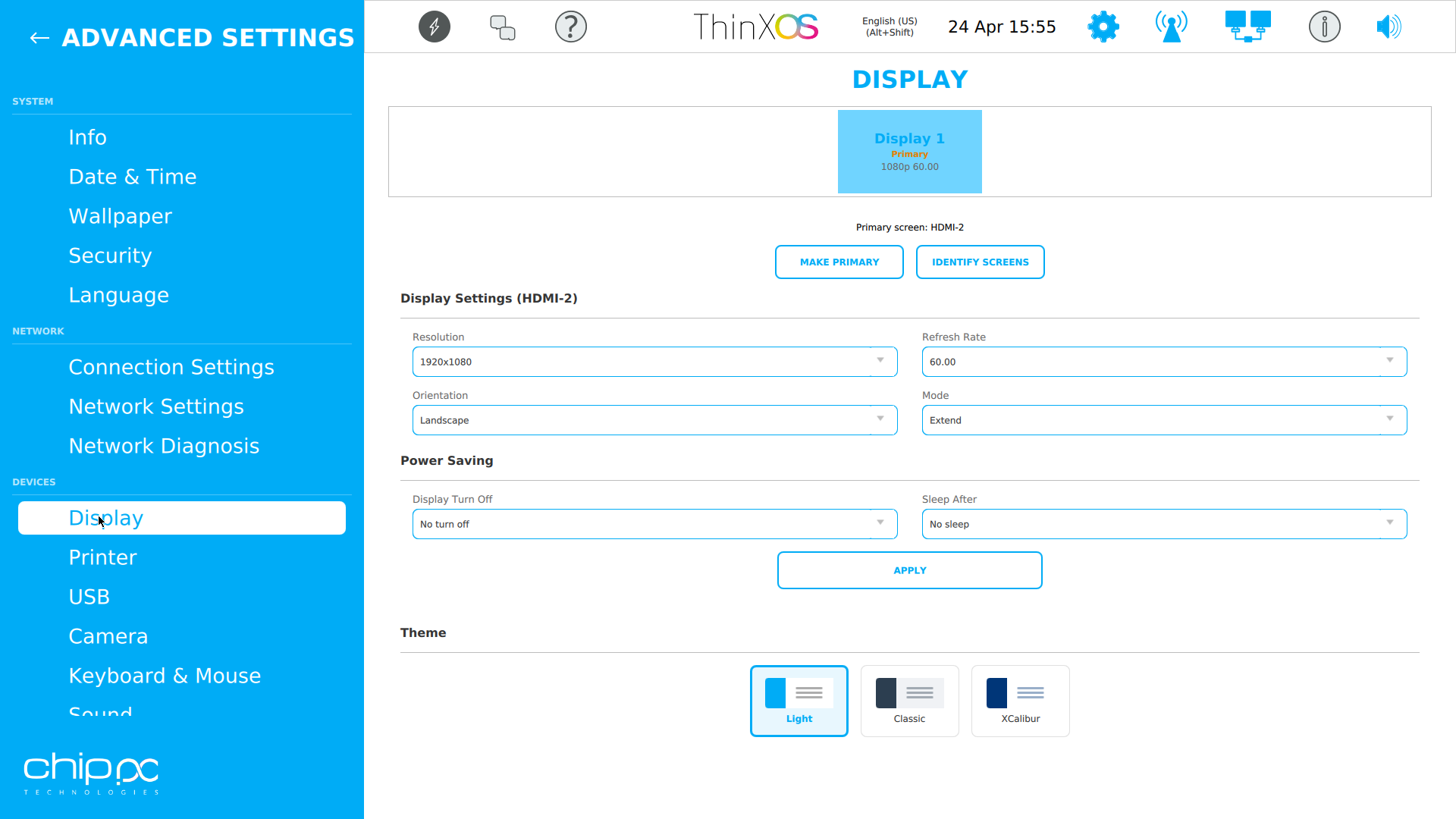Image resolution: width=1456 pixels, height=819 pixels.
Task: Click the volume speaker icon in the header
Action: point(1389,26)
